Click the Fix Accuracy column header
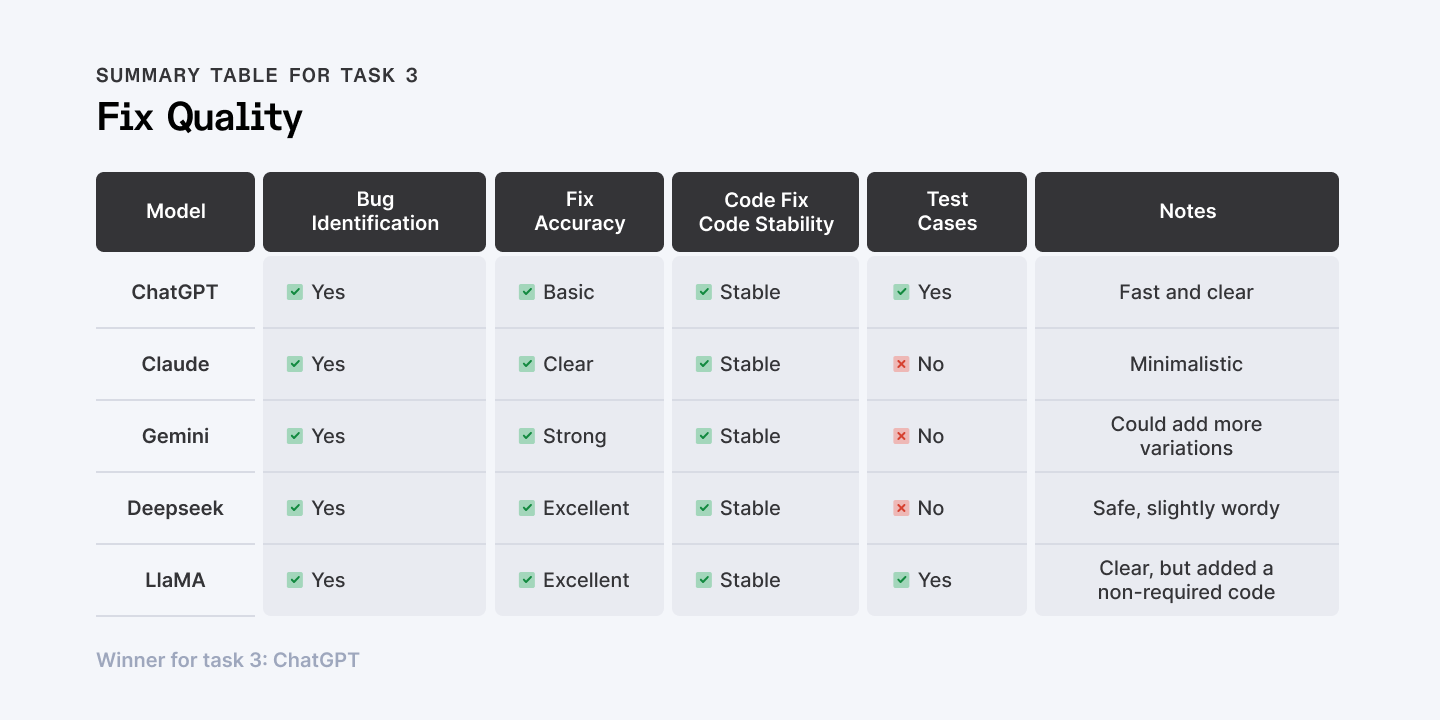1440x720 pixels. pyautogui.click(x=579, y=211)
